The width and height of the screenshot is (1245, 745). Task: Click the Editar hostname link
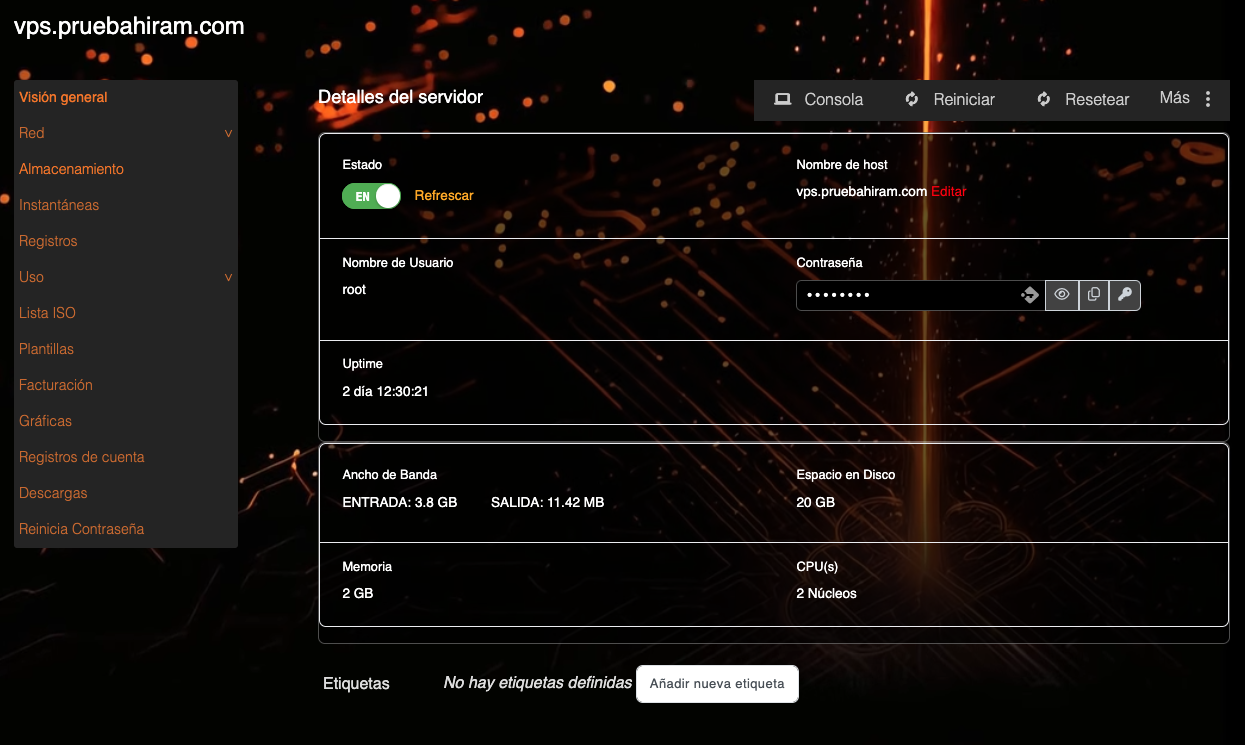coord(948,191)
